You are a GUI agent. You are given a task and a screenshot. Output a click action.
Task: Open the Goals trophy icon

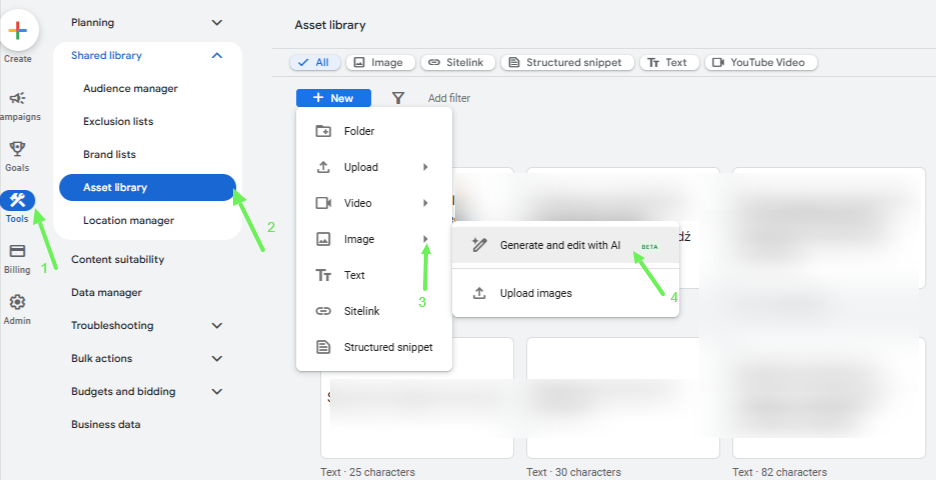[x=17, y=150]
